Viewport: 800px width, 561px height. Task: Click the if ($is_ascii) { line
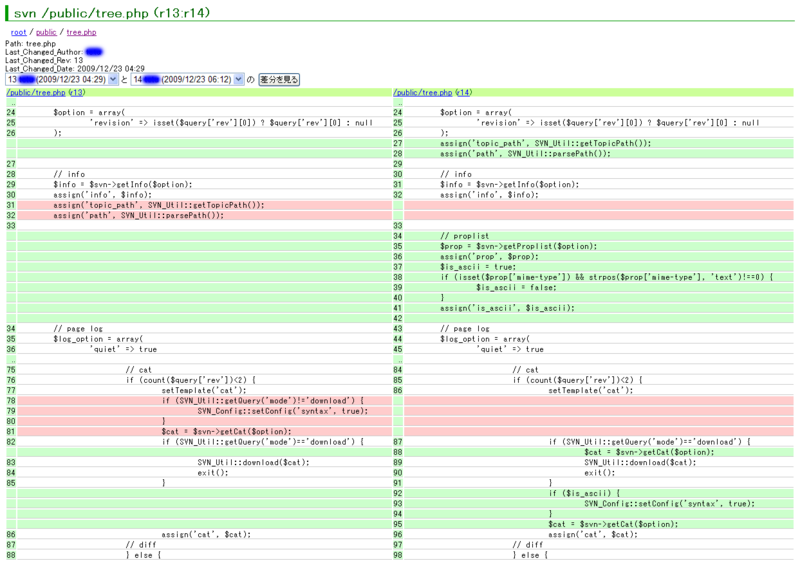coord(584,493)
